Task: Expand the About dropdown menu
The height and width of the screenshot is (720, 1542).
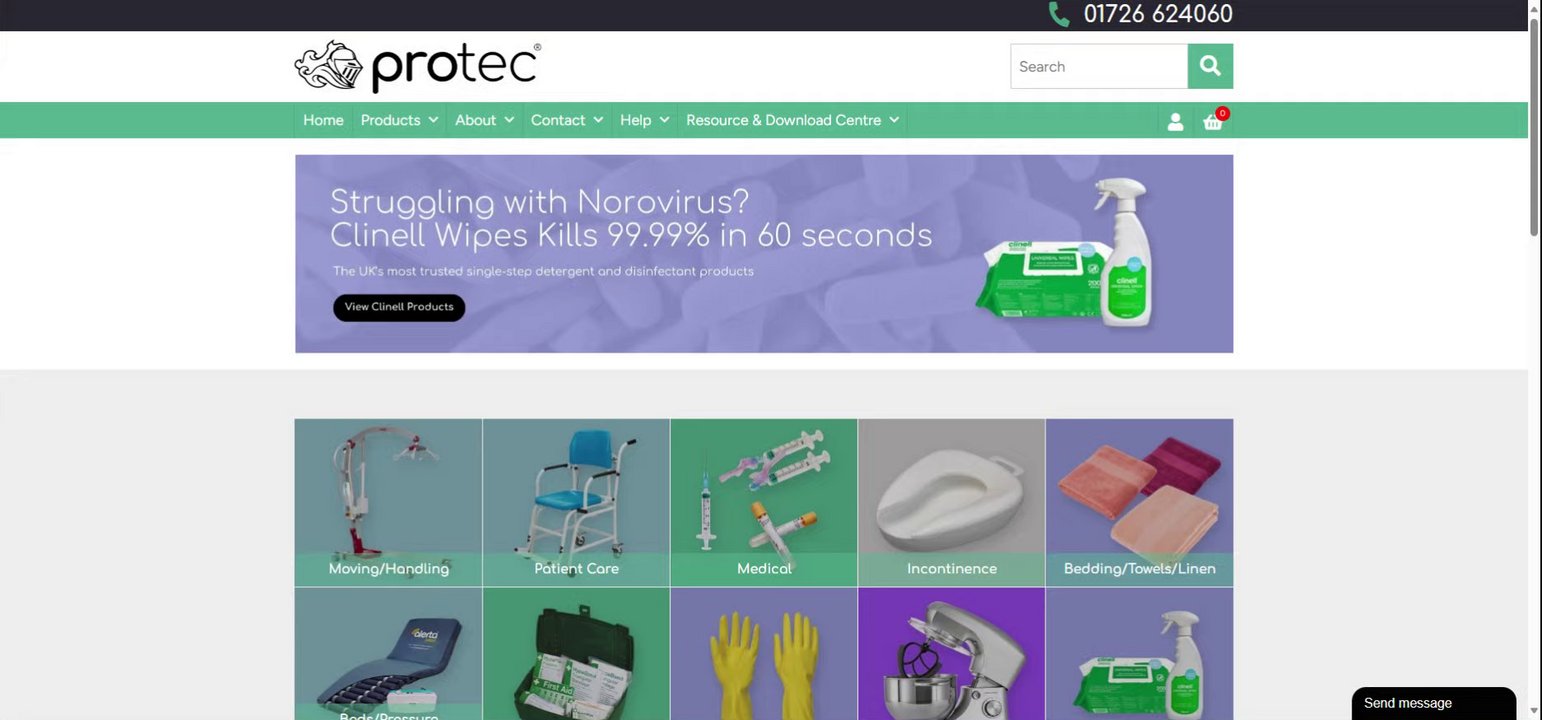Action: [484, 120]
